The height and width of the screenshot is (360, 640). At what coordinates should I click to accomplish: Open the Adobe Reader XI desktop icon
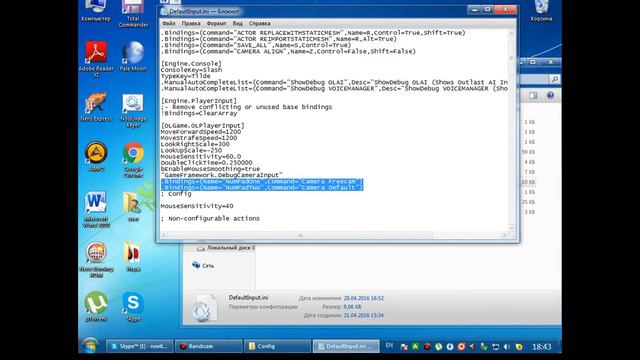pyautogui.click(x=96, y=58)
